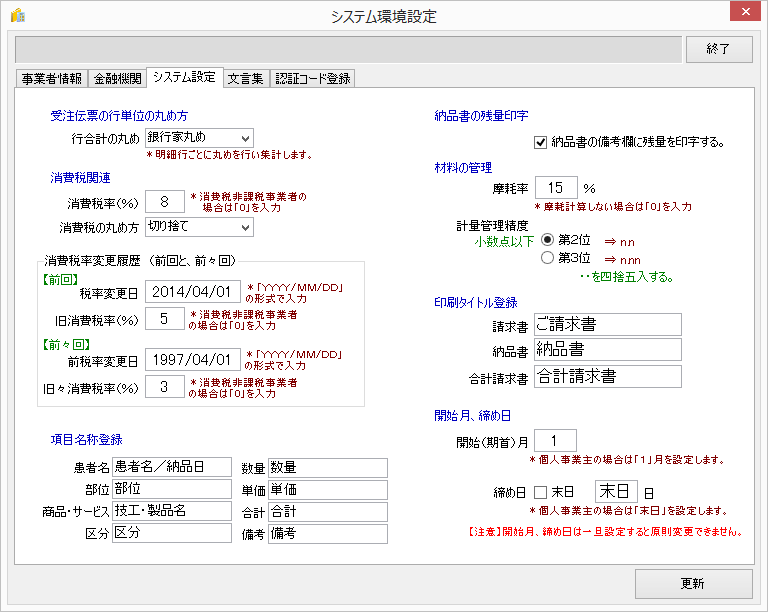Click the 計量管理精度 label
This screenshot has height=612, width=768.
coord(492,226)
